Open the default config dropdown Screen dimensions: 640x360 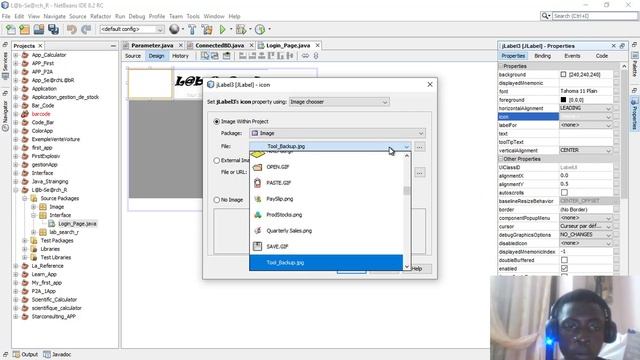point(131,29)
